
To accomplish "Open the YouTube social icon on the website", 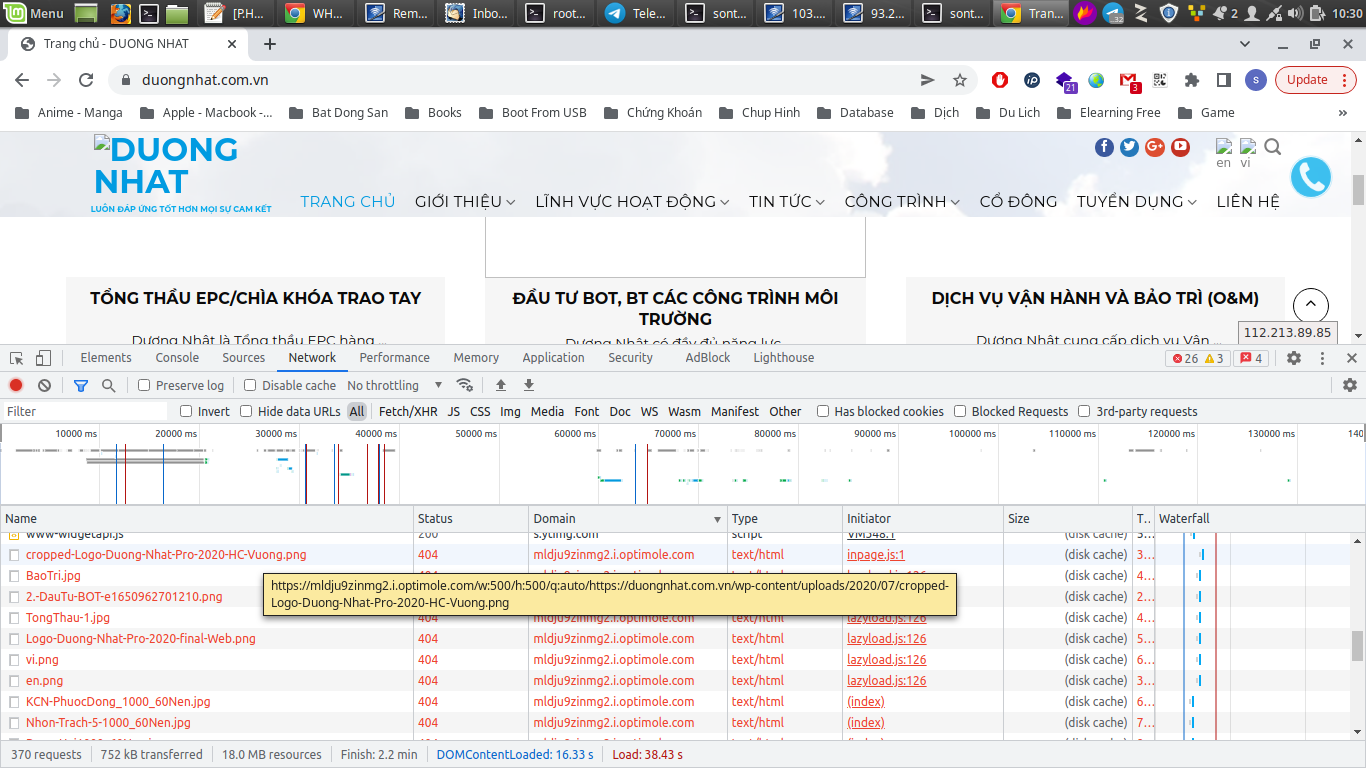I will click(1181, 147).
